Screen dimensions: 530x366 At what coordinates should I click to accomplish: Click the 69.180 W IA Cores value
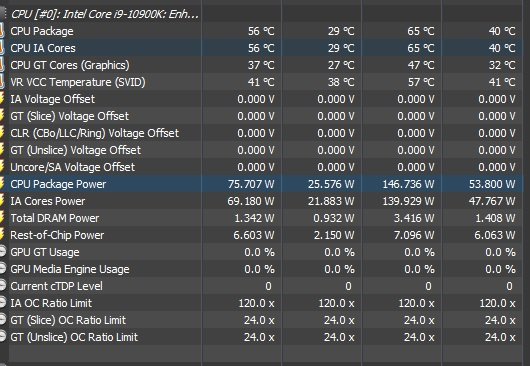coord(251,201)
